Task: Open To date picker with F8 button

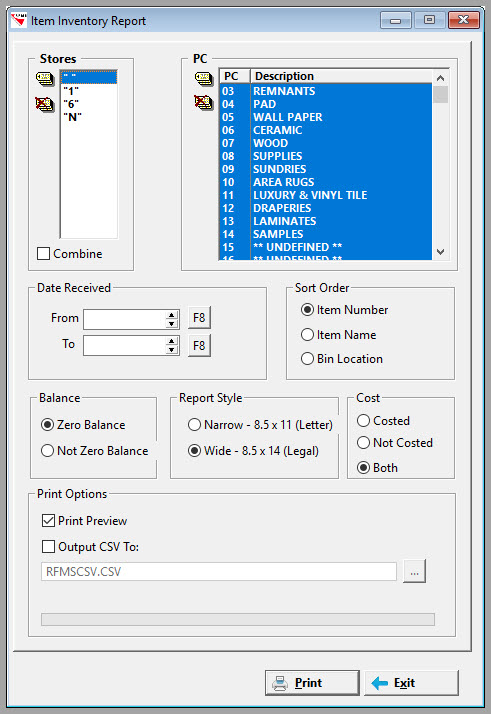Action: point(199,346)
